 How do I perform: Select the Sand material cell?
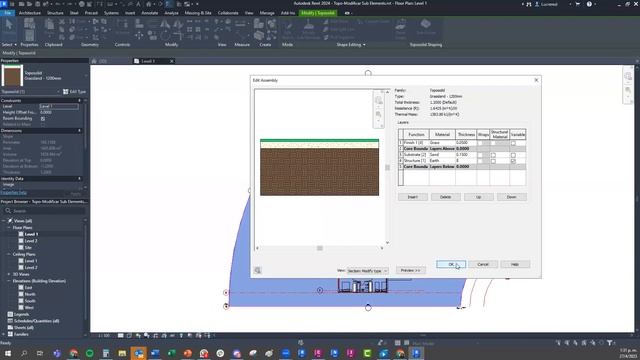[442, 155]
